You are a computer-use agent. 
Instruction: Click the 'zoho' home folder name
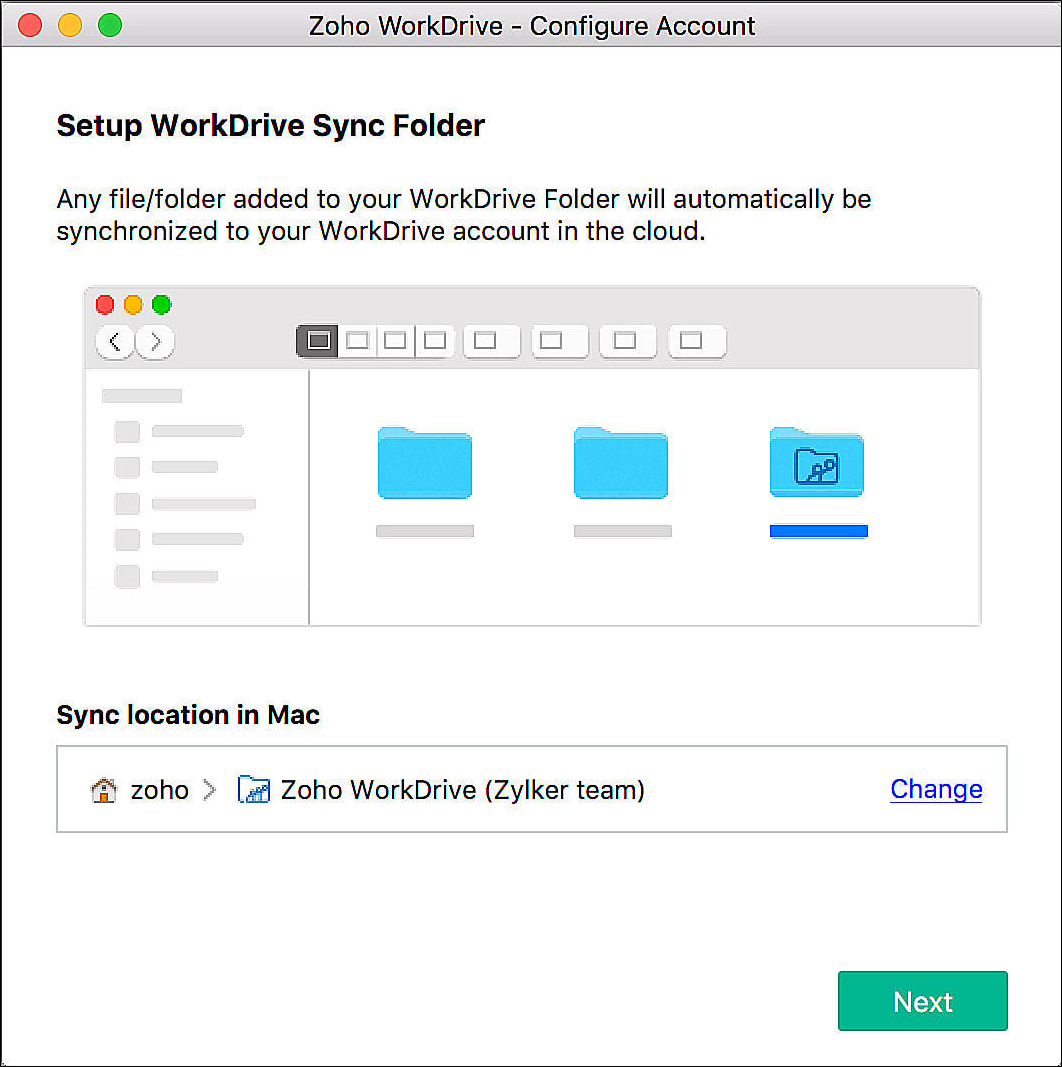click(x=159, y=790)
